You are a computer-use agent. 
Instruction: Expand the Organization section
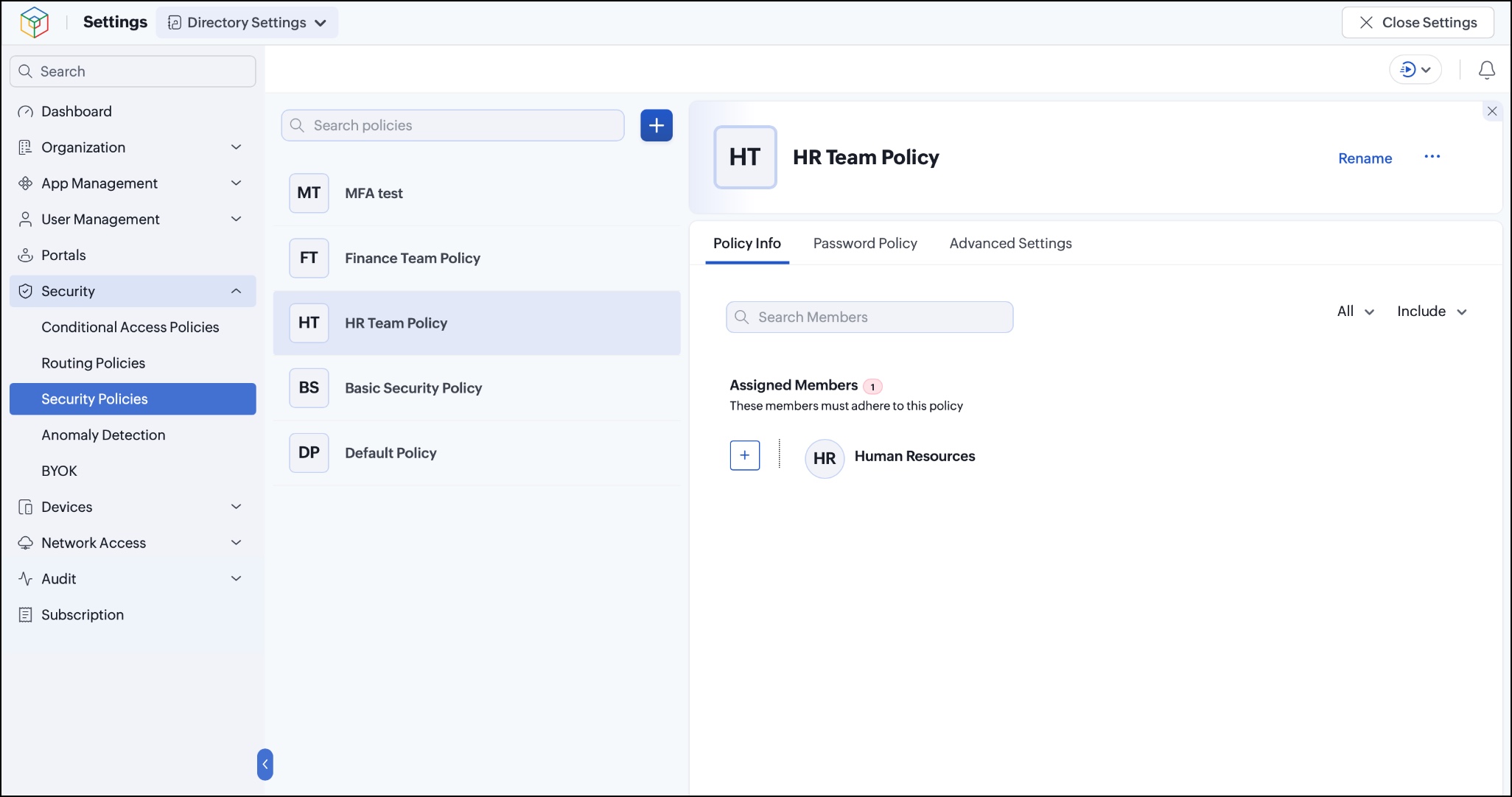pyautogui.click(x=237, y=147)
